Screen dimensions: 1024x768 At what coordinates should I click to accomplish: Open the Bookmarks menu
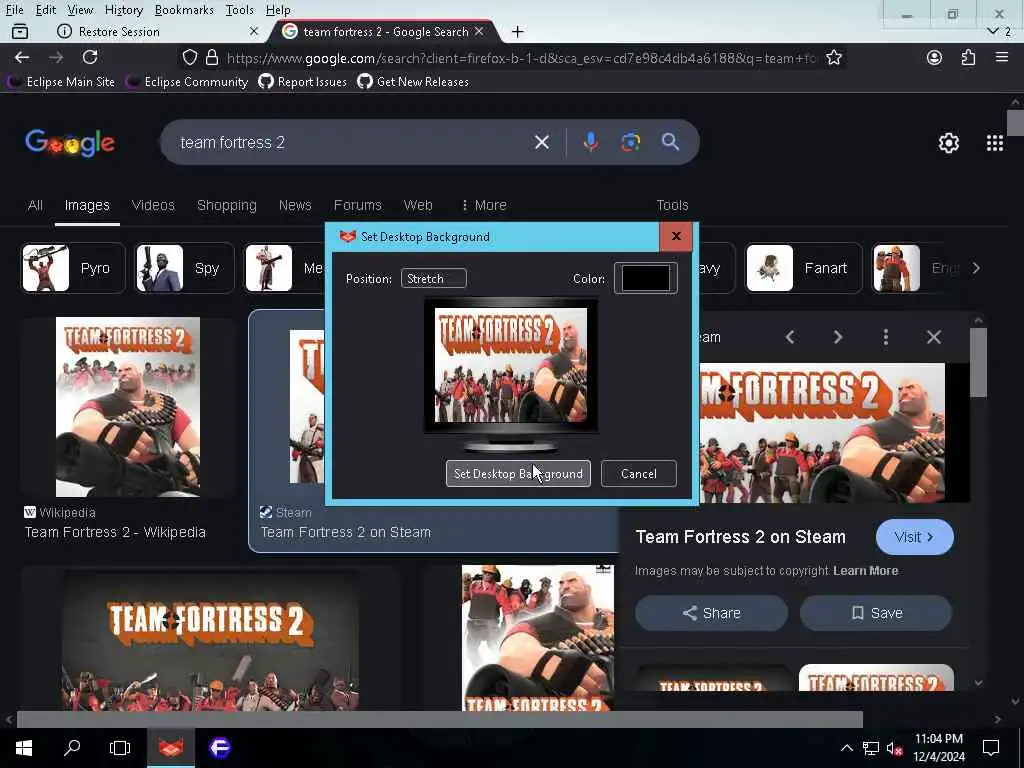184,10
